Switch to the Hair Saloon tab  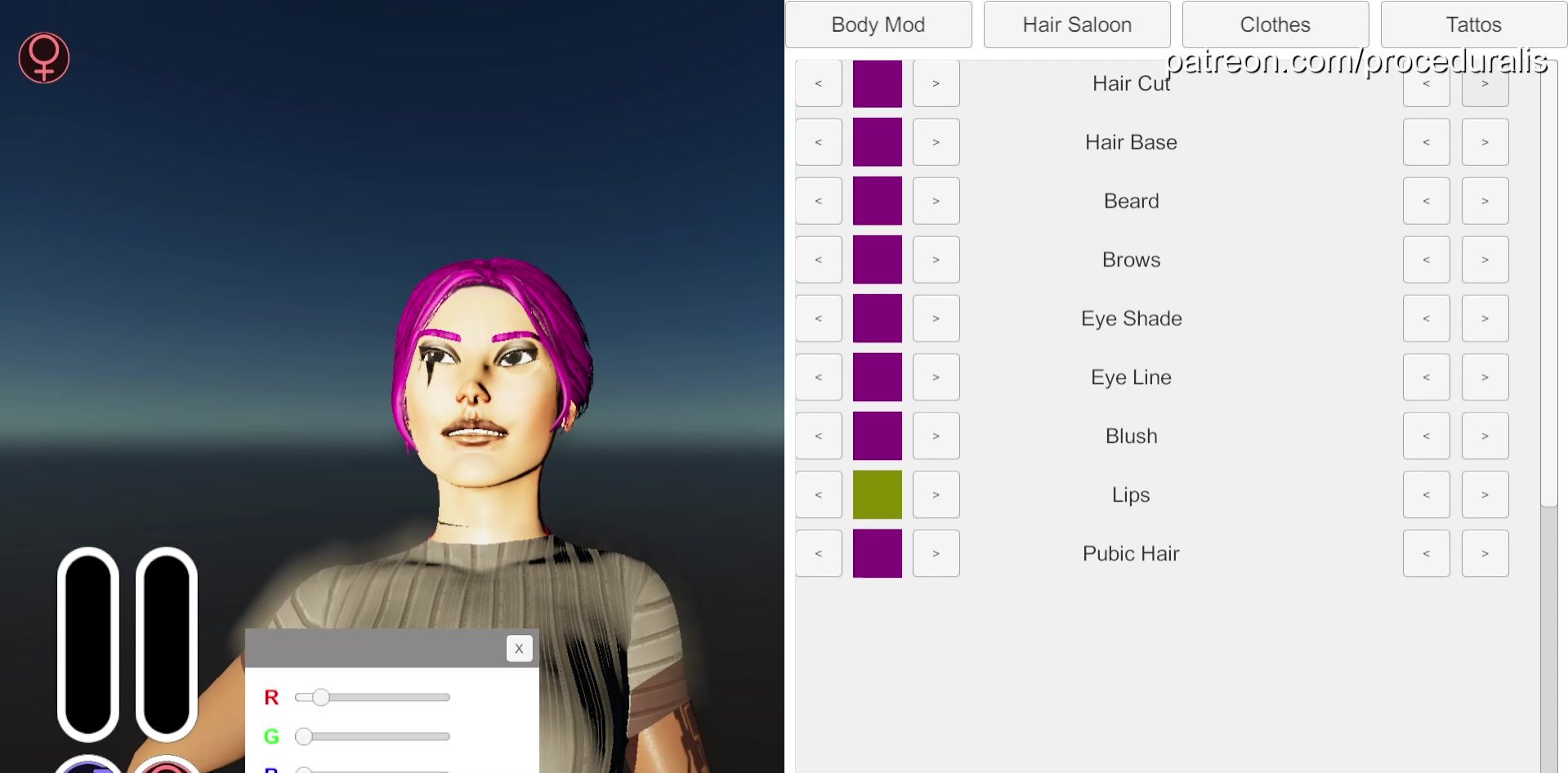coord(1077,25)
